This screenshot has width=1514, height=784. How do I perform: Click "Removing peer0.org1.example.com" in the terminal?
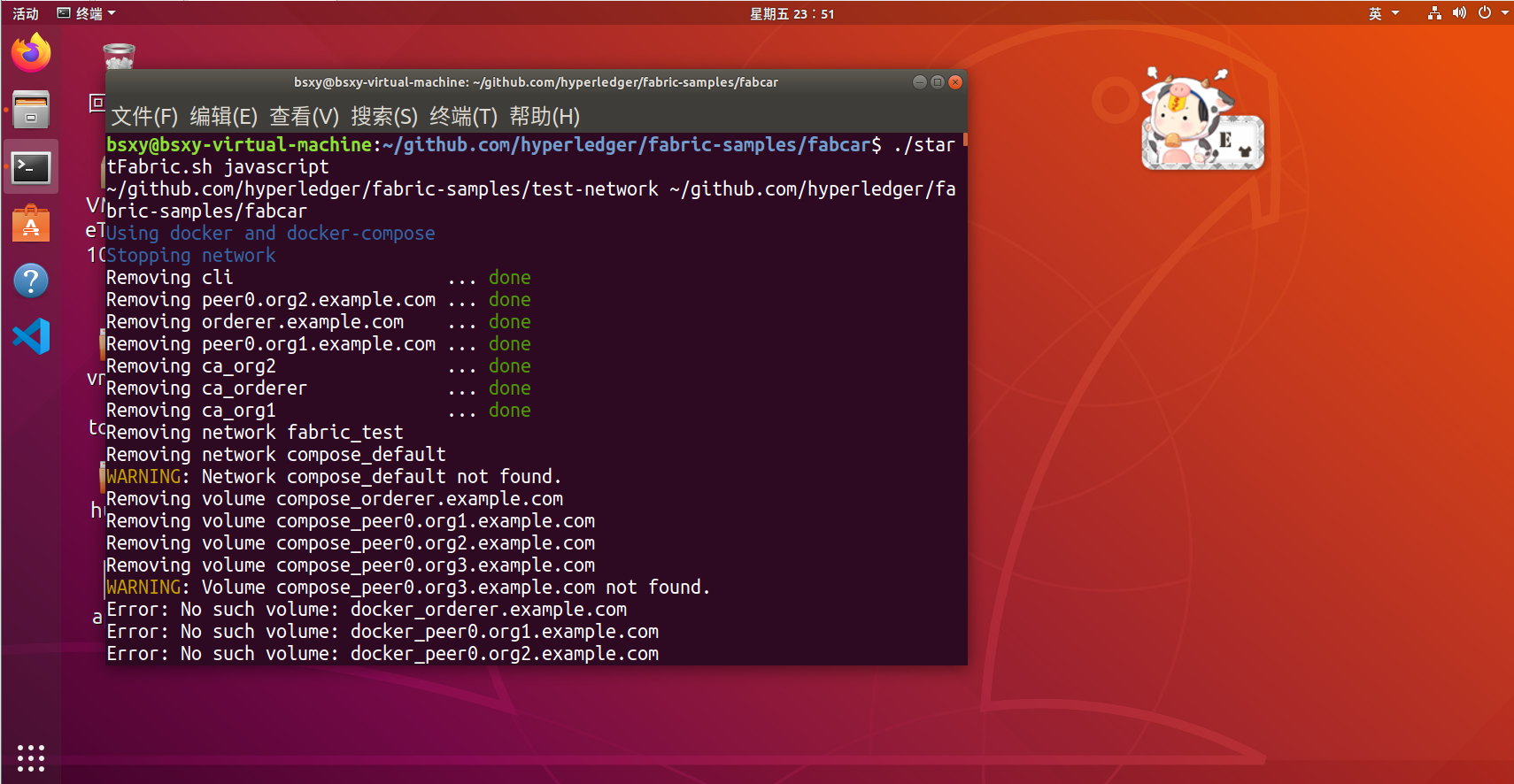pyautogui.click(x=271, y=343)
